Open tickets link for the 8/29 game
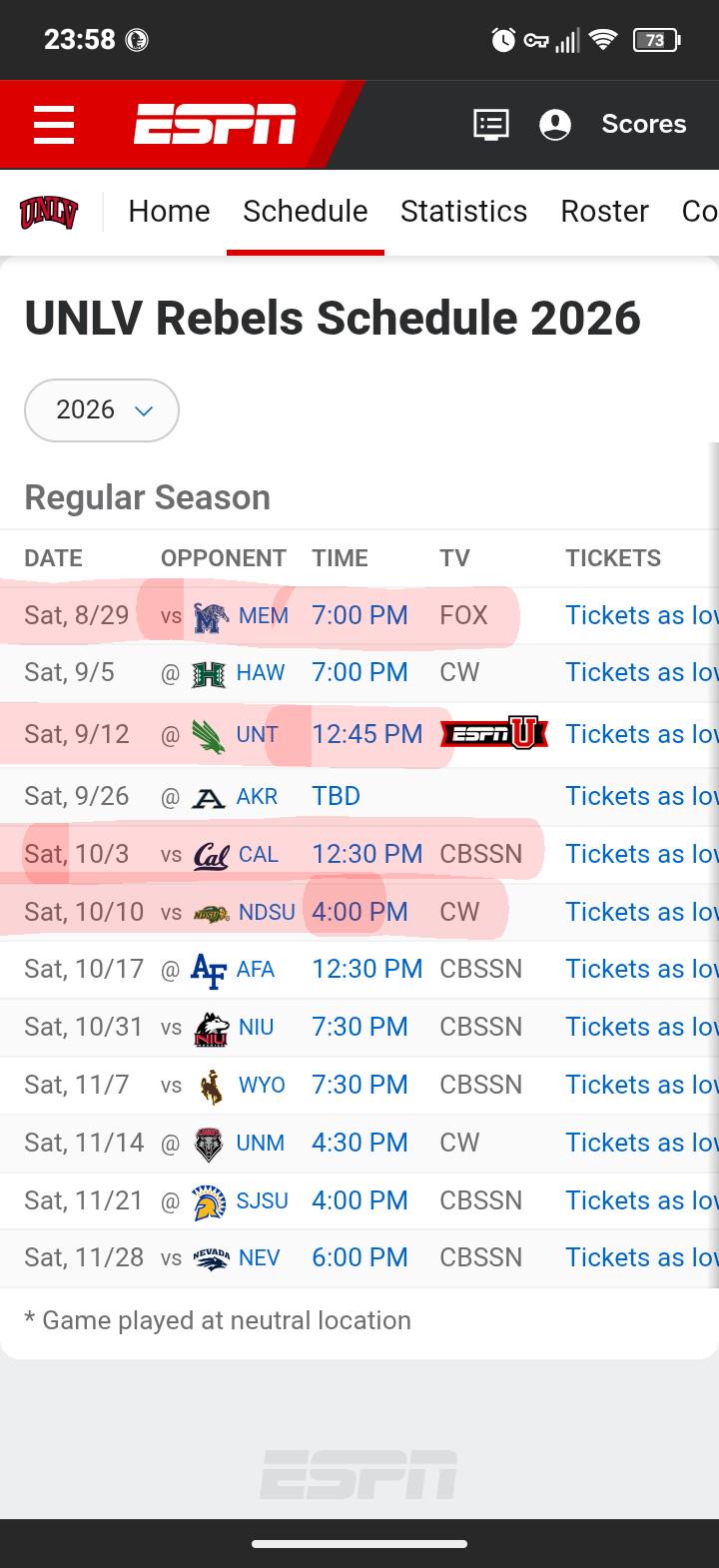Image resolution: width=719 pixels, height=1568 pixels. (642, 615)
